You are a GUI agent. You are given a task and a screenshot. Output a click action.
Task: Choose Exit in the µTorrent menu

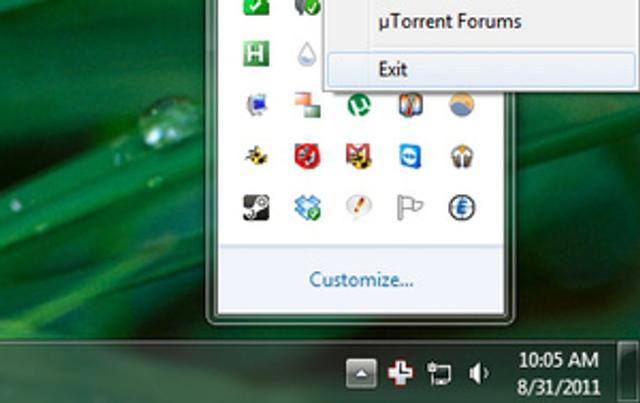tap(481, 69)
